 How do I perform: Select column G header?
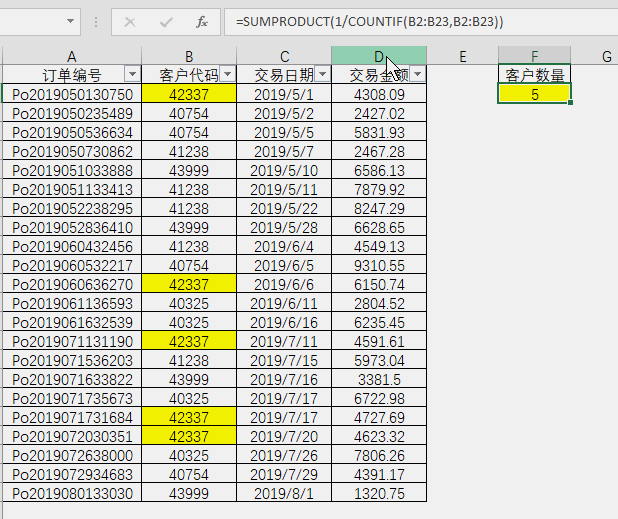[x=595, y=56]
